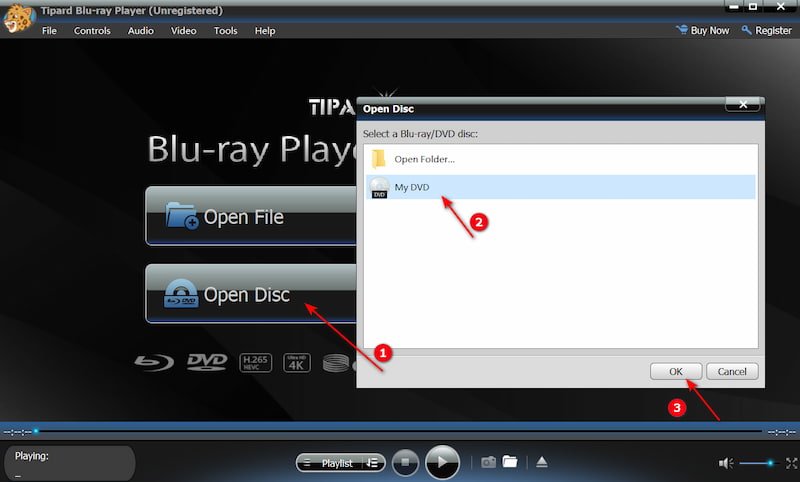Viewport: 800px width, 482px height.
Task: Open the Help menu
Action: tap(265, 31)
